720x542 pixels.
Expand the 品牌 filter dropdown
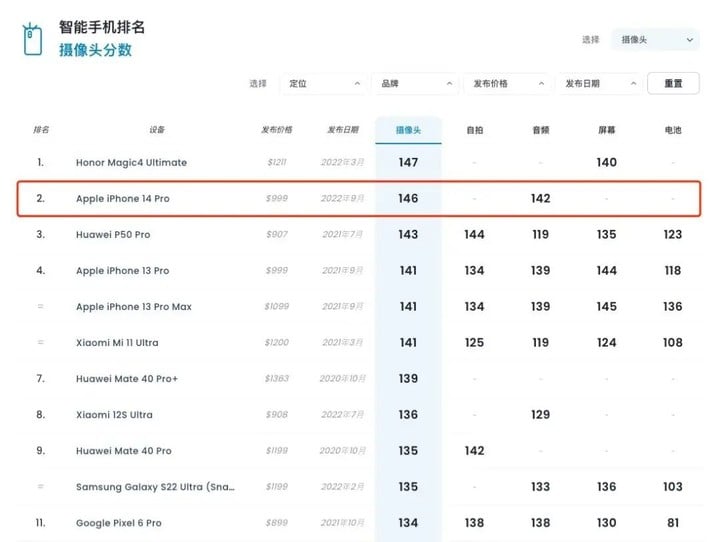coord(416,84)
